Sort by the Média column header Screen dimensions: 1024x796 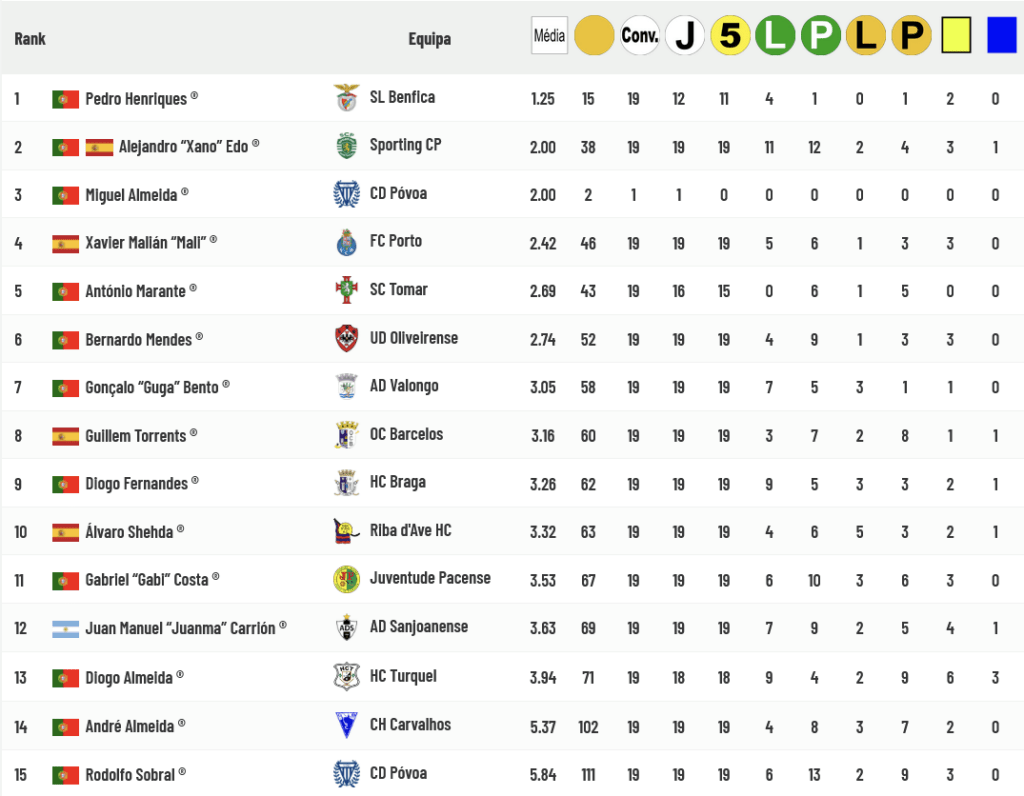(x=549, y=36)
